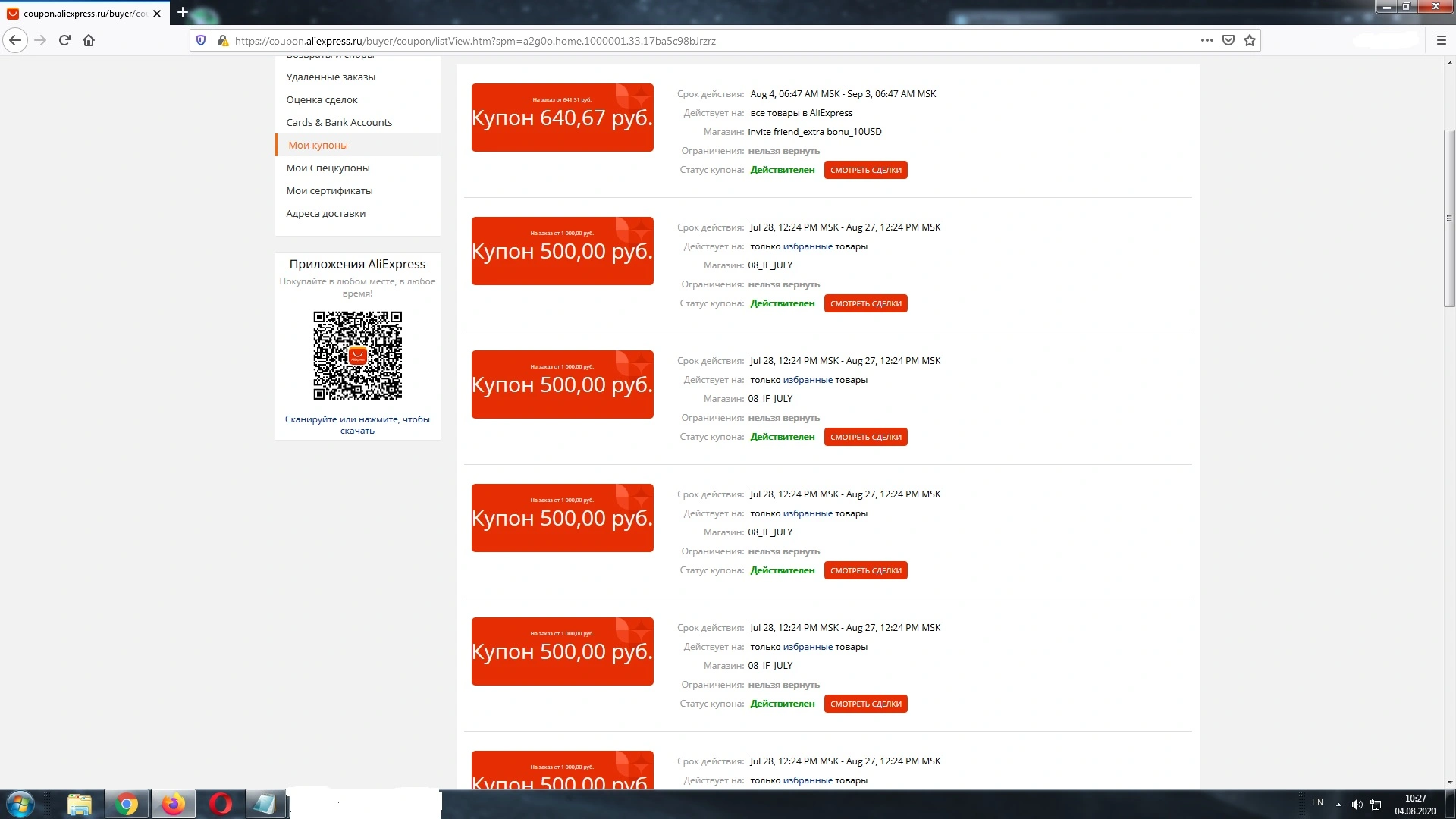Click the scan-or-download app link

[x=357, y=425]
